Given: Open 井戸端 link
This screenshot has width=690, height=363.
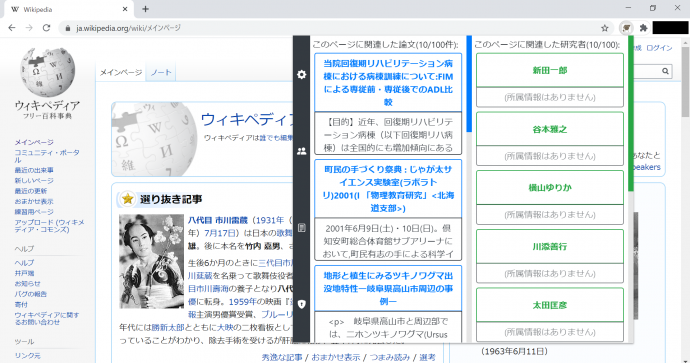Looking at the screenshot, I should click(24, 273).
